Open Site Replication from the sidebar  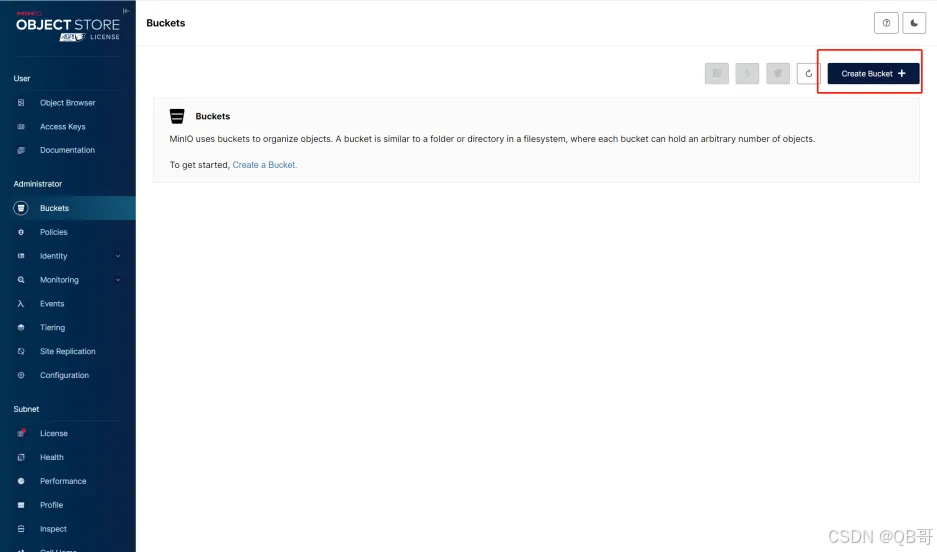click(x=67, y=352)
